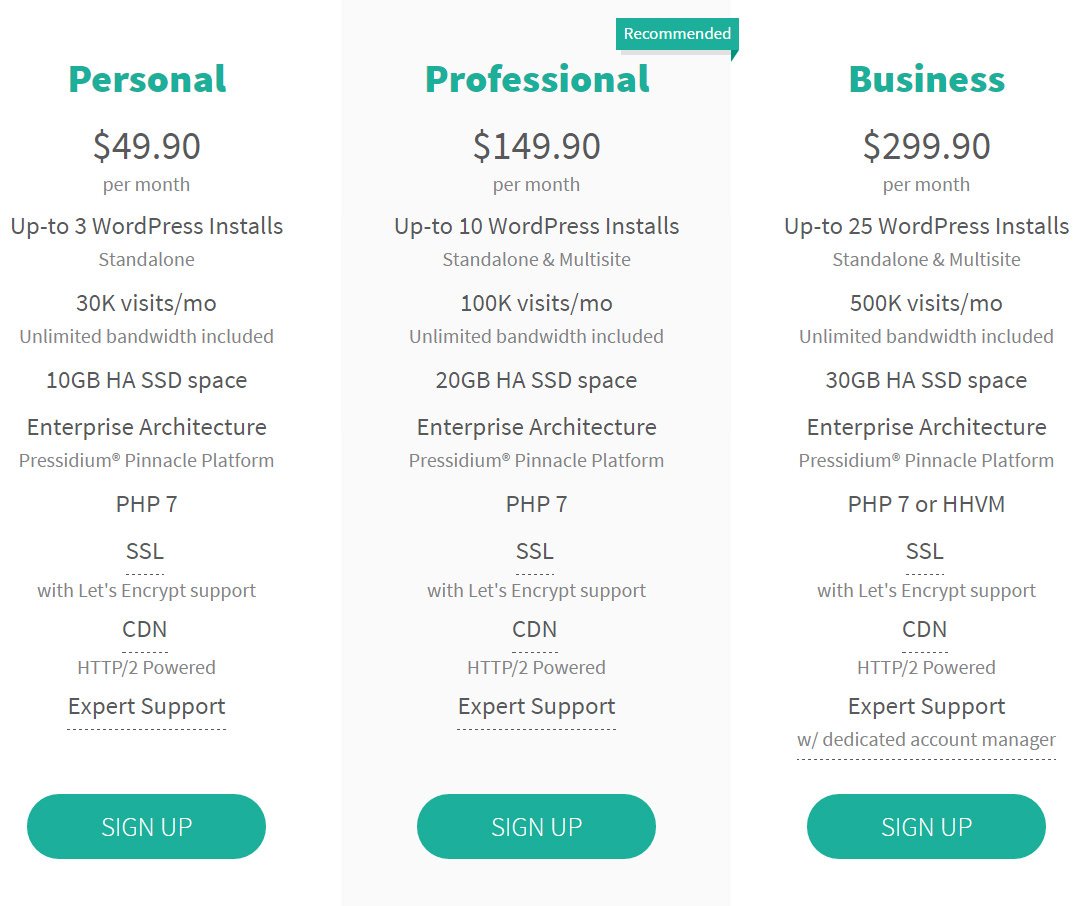Image resolution: width=1076 pixels, height=906 pixels.
Task: Click CDN dotted link in Personal column
Action: 145,629
